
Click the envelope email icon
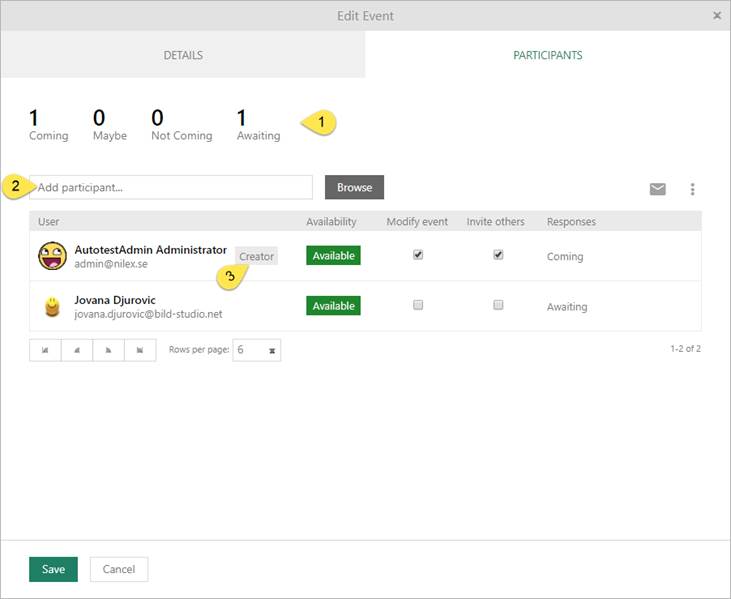[x=657, y=189]
